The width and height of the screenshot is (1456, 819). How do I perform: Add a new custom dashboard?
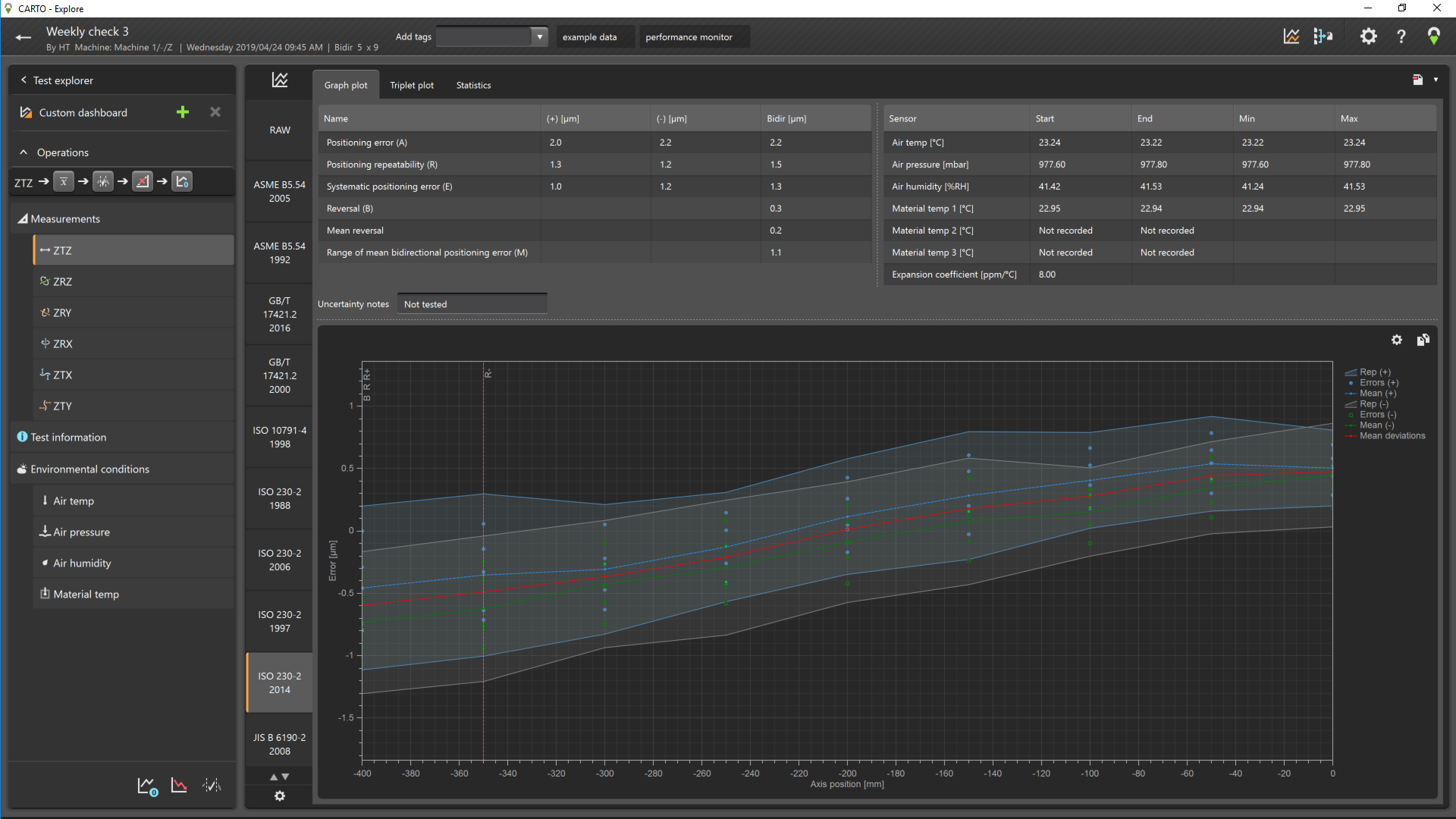point(183,112)
